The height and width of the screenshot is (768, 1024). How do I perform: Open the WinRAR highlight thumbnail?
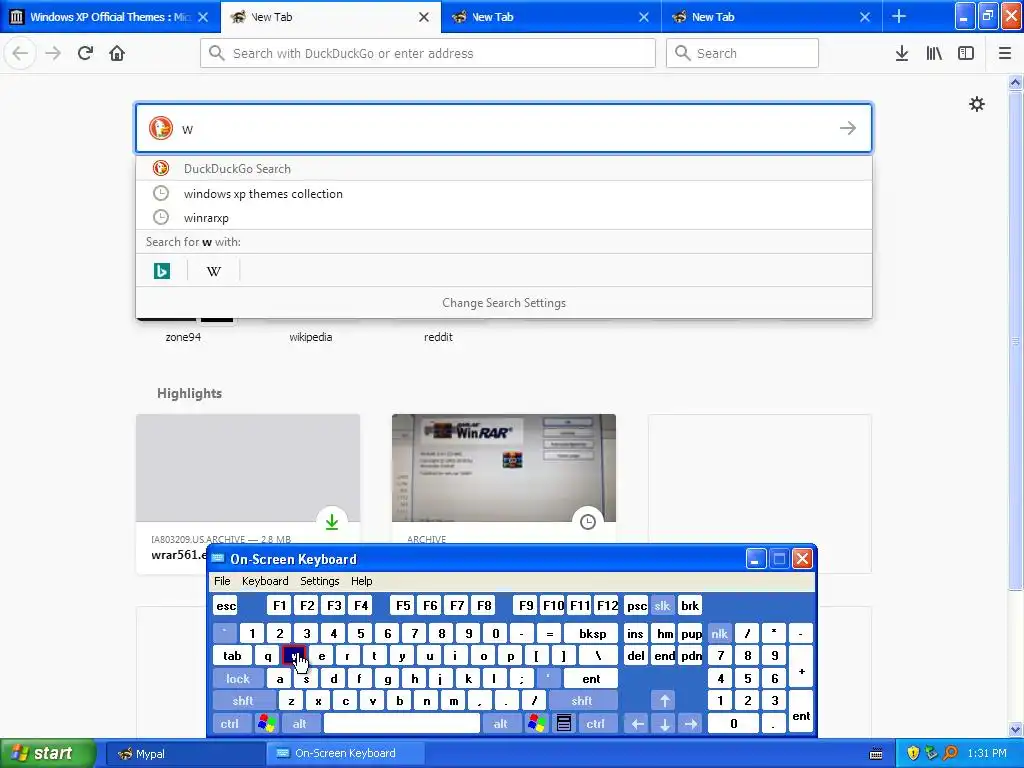(504, 468)
